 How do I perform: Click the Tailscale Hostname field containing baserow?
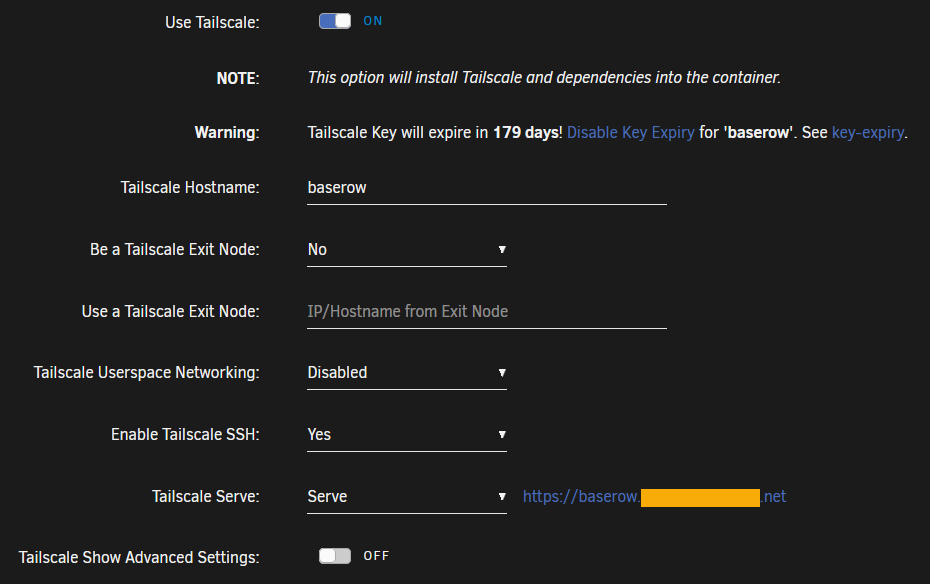487,188
